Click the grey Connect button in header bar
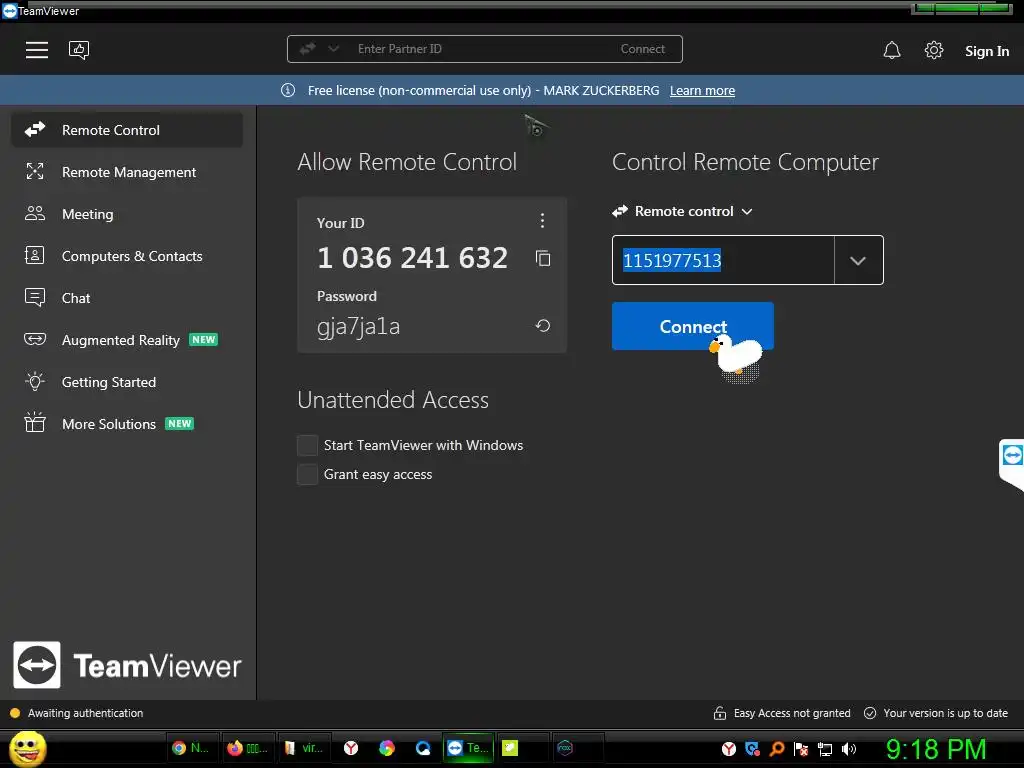This screenshot has width=1024, height=768. pyautogui.click(x=642, y=49)
